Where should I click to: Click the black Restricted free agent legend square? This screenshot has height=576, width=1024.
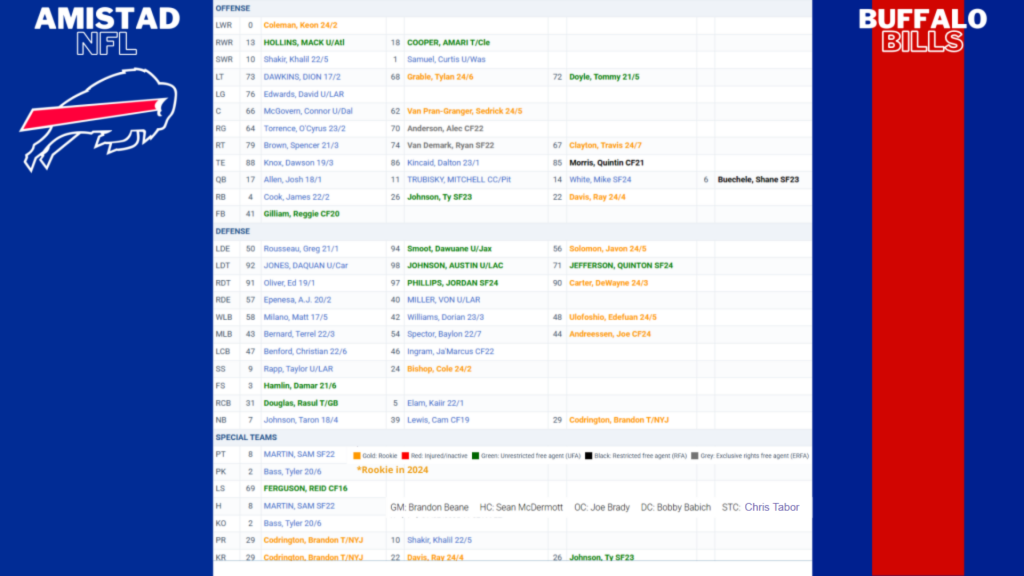point(589,455)
